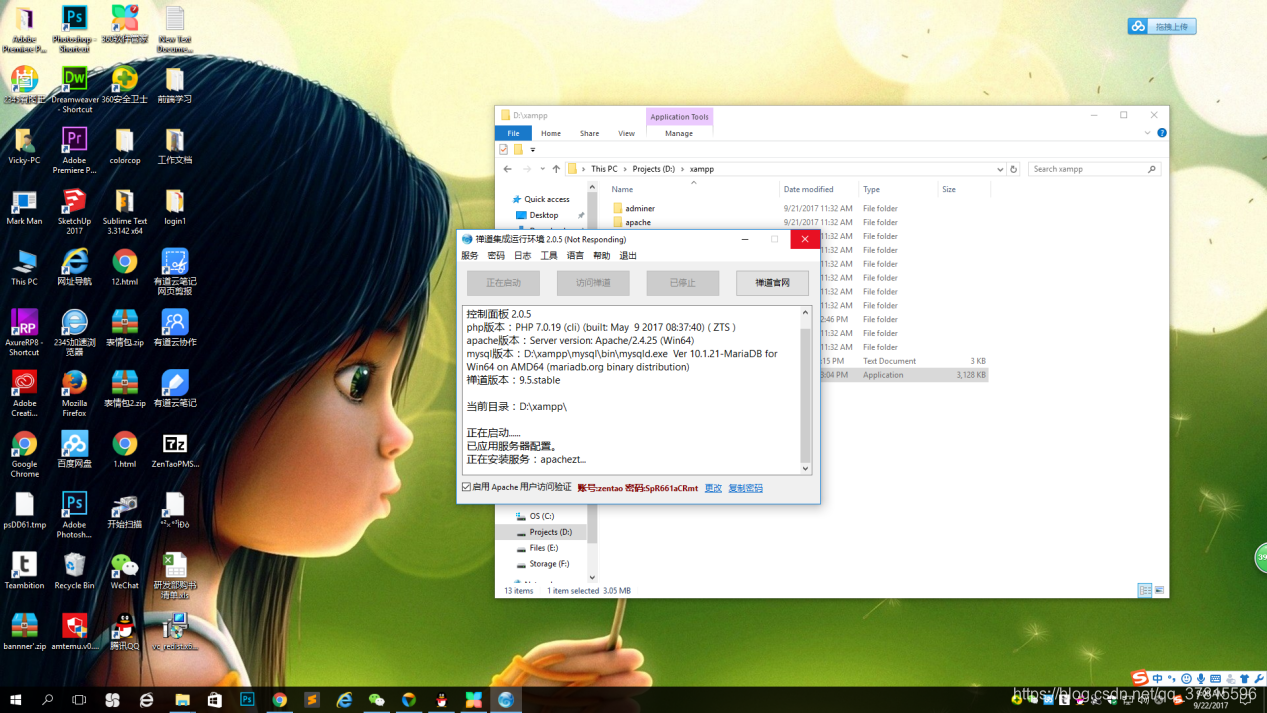The height and width of the screenshot is (713, 1267).
Task: Select the 12.html Chrome file icon
Action: [125, 268]
